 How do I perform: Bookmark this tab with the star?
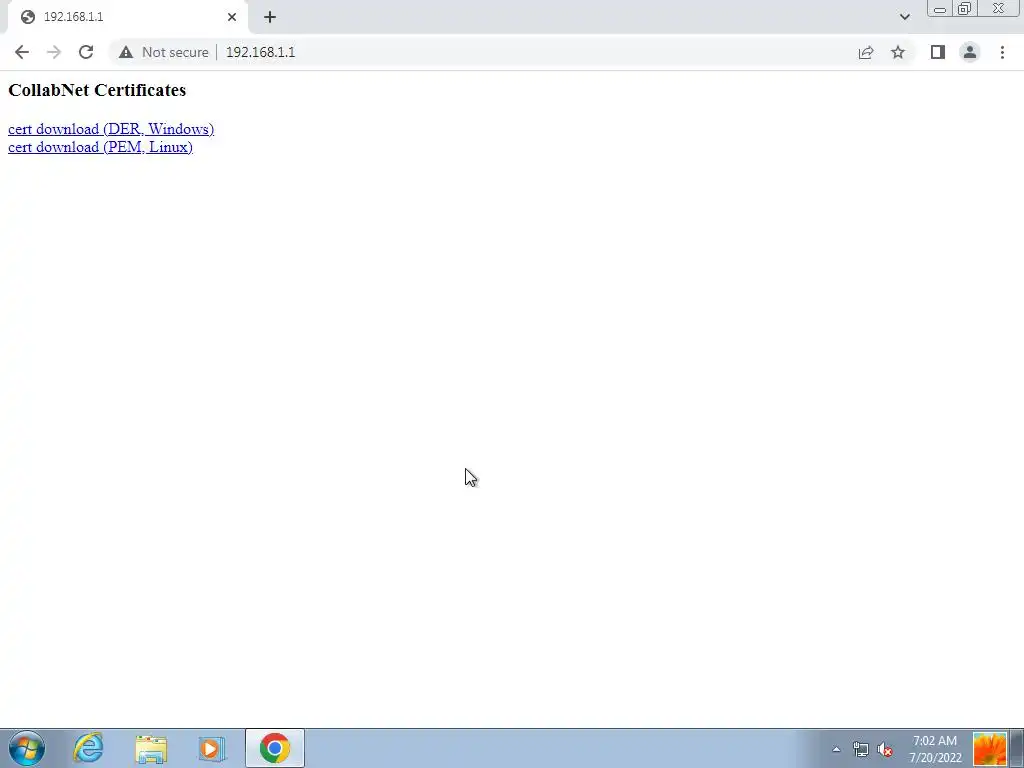coord(898,52)
